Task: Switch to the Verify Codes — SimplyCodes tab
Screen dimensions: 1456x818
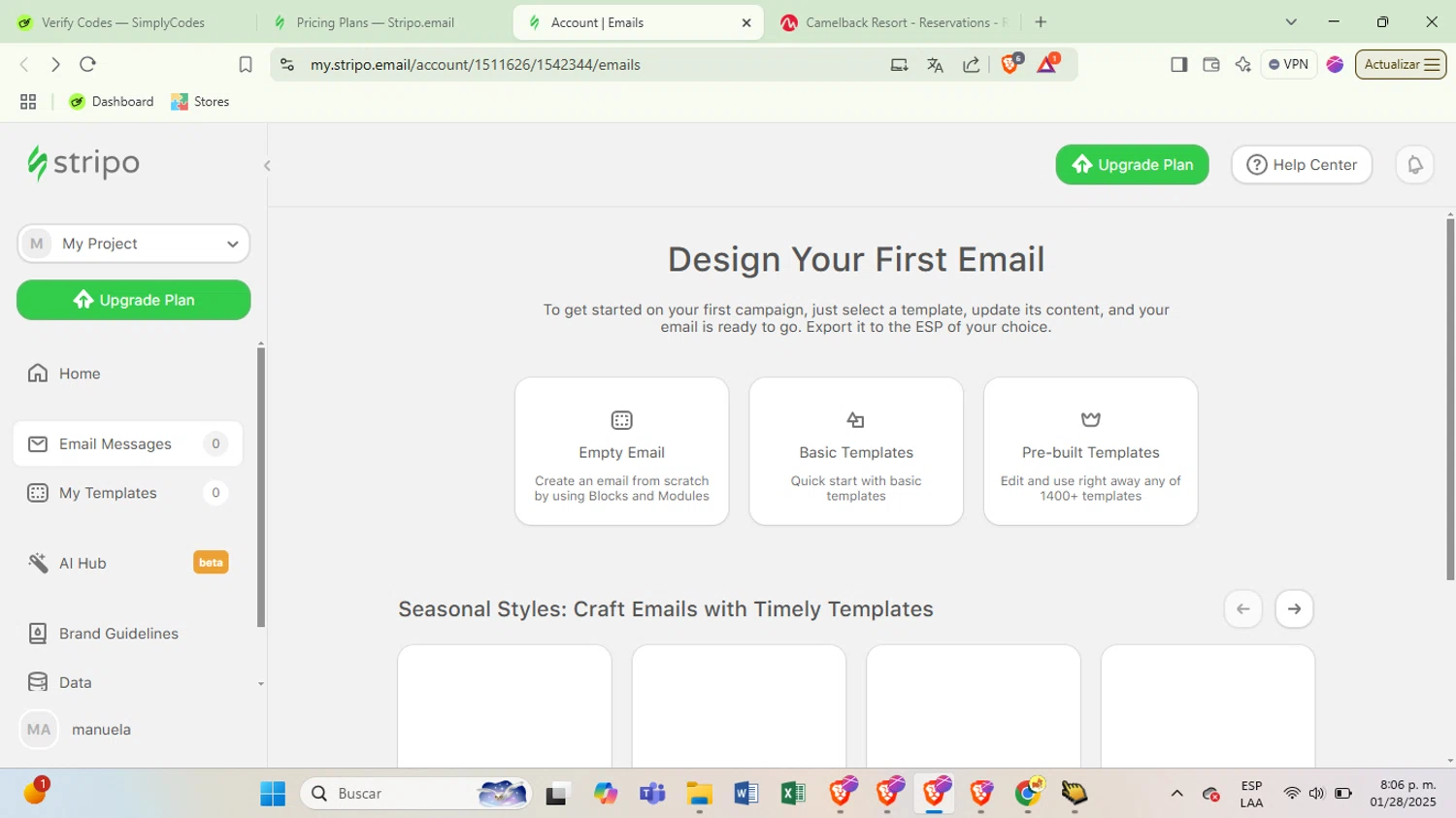Action: pos(123,22)
